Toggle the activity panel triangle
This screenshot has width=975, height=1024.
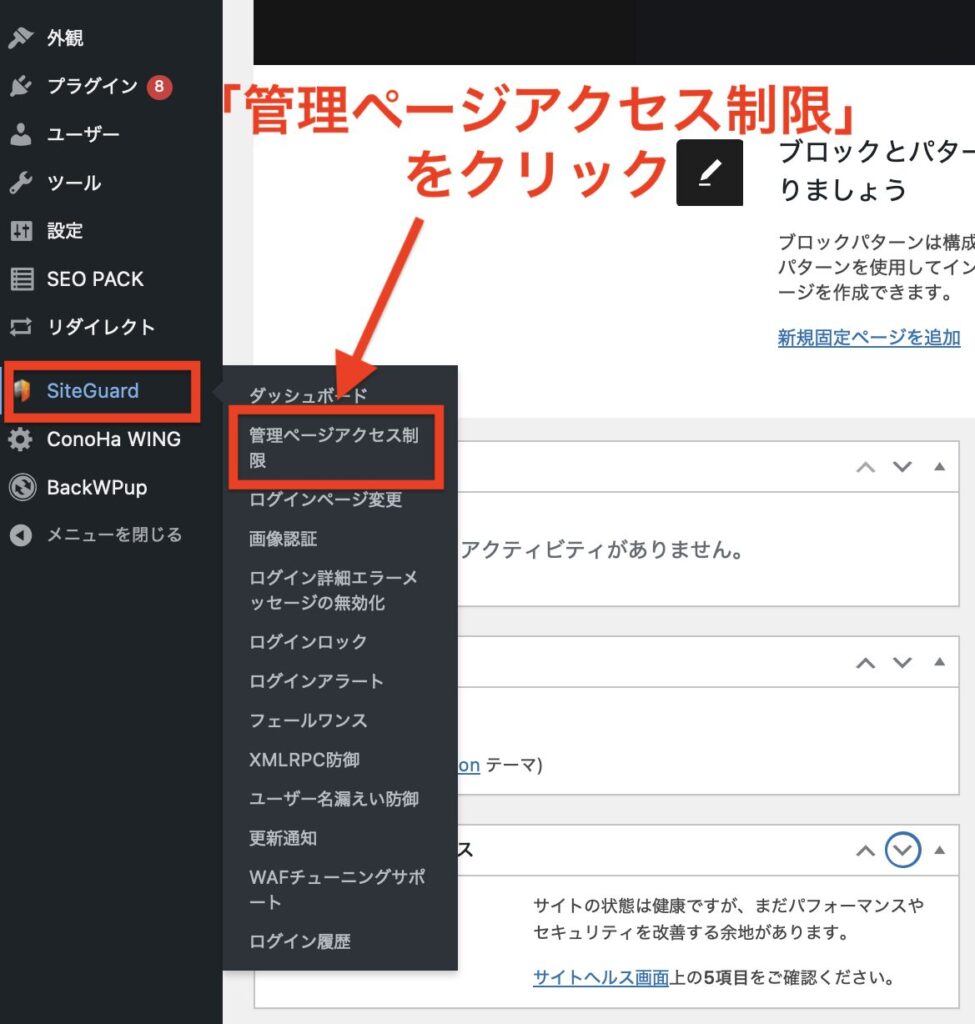[939, 466]
